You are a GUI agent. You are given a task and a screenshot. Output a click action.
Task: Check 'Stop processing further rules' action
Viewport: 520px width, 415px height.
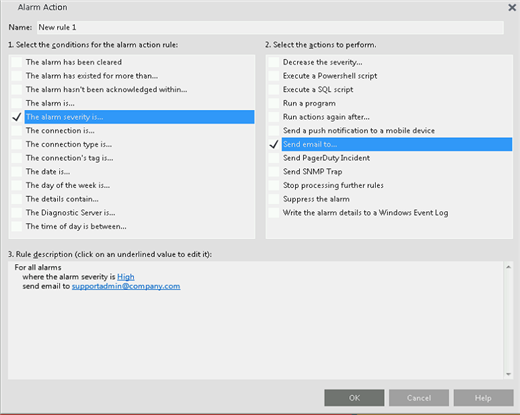(274, 185)
